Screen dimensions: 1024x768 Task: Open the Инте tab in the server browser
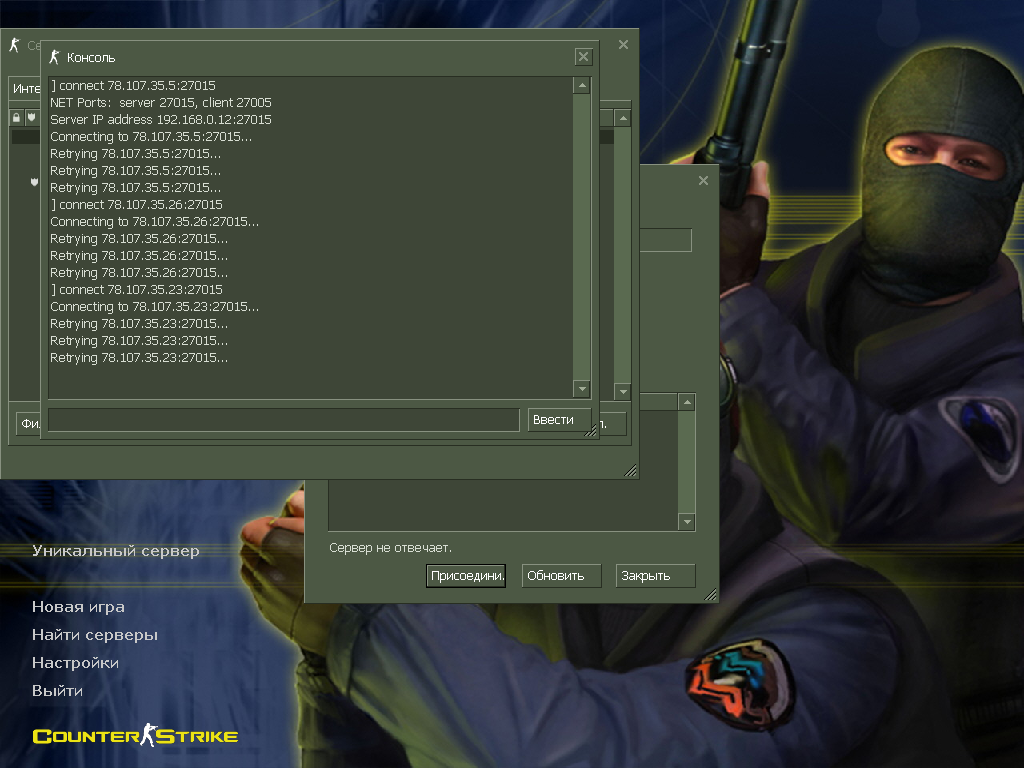[x=26, y=88]
